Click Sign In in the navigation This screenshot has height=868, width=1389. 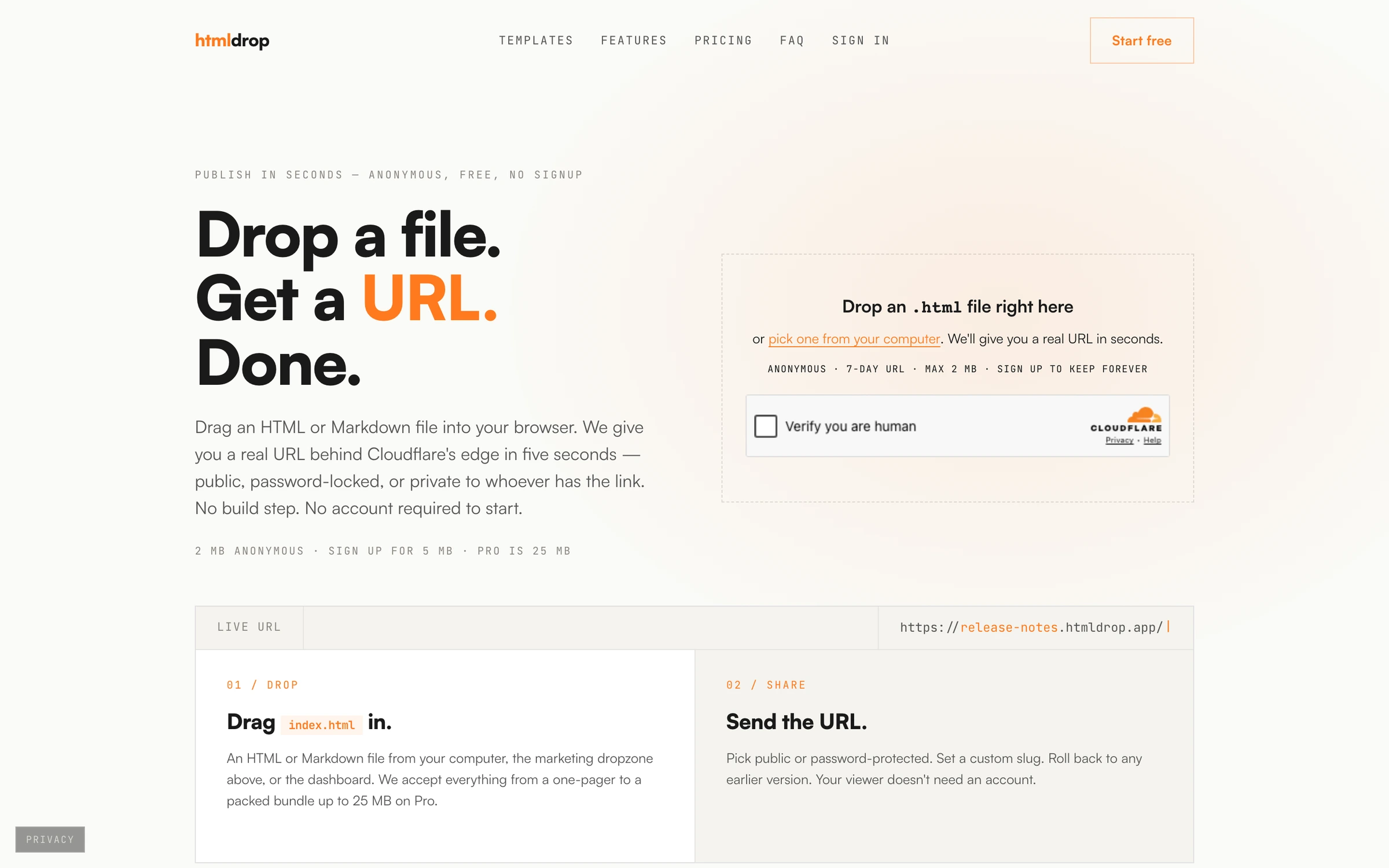[x=861, y=41]
